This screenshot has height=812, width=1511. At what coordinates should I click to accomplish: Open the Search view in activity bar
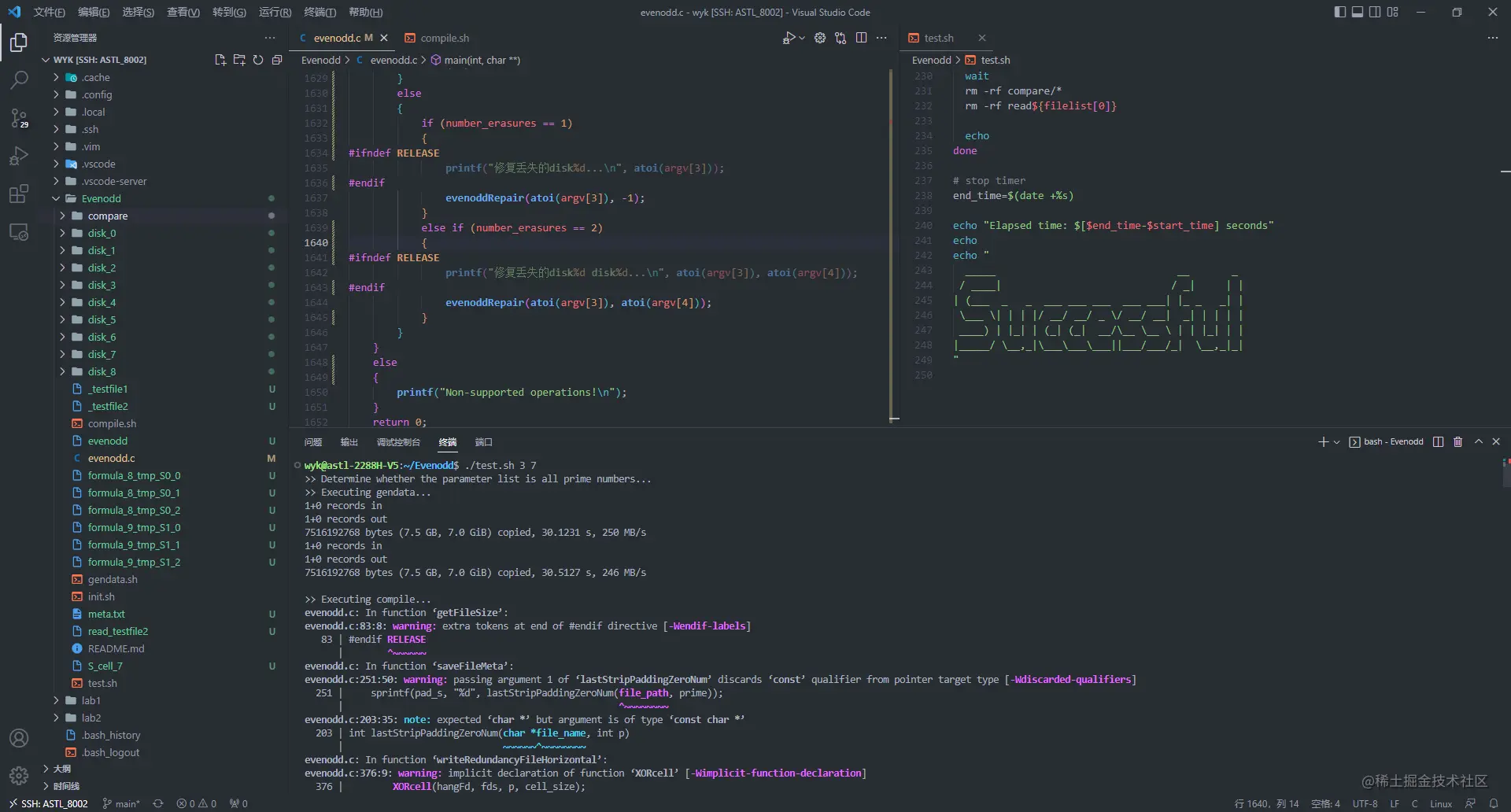[x=19, y=79]
